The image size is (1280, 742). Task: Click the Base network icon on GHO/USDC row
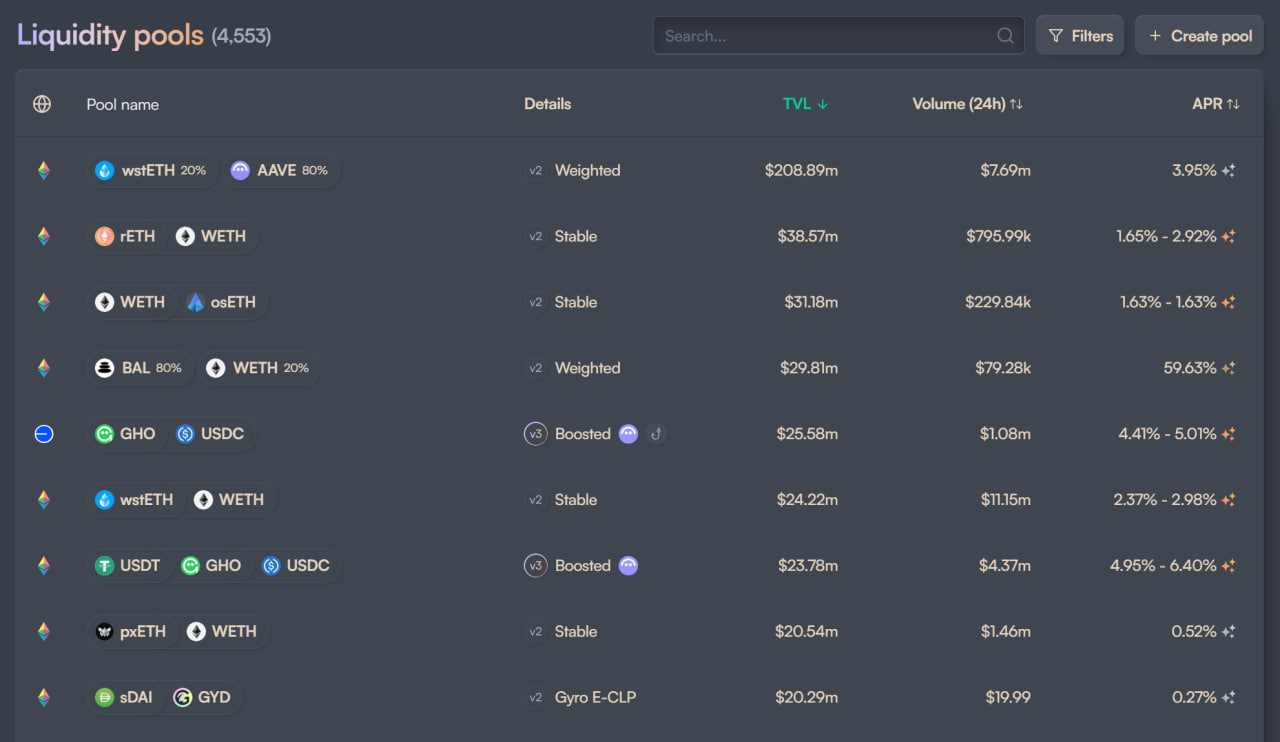pos(43,434)
